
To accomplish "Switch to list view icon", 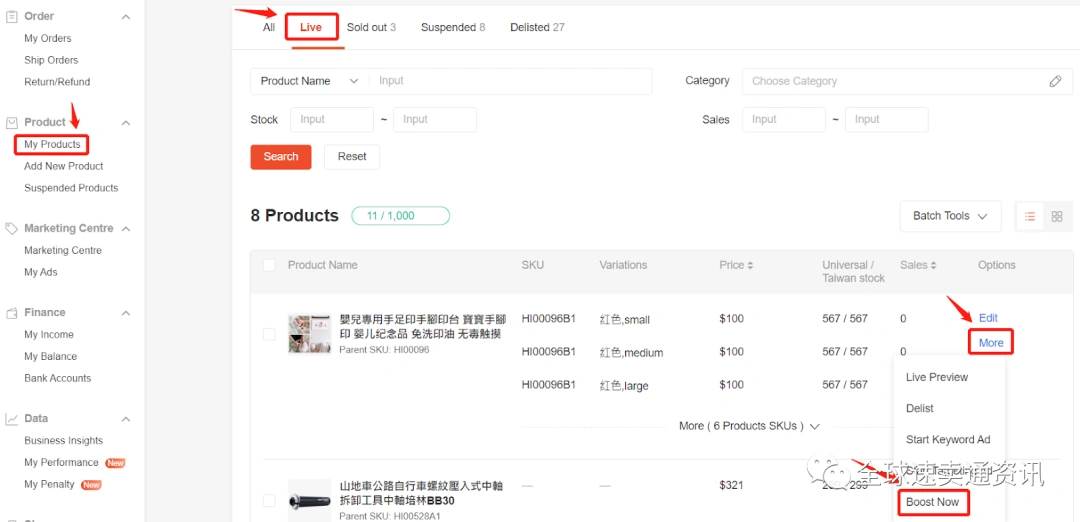I will tap(1030, 216).
